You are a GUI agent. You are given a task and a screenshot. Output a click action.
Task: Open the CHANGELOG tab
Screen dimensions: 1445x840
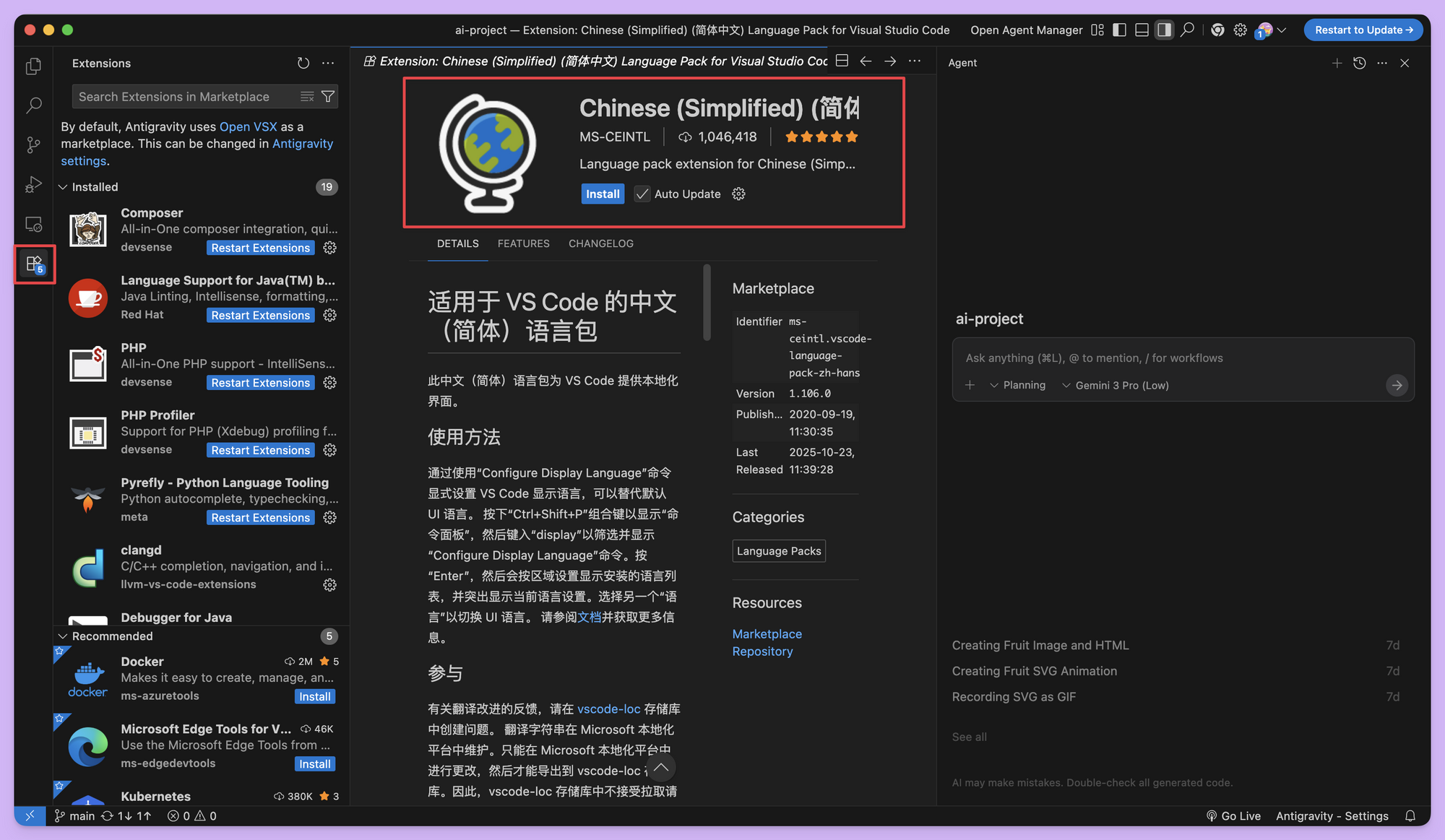pos(600,243)
